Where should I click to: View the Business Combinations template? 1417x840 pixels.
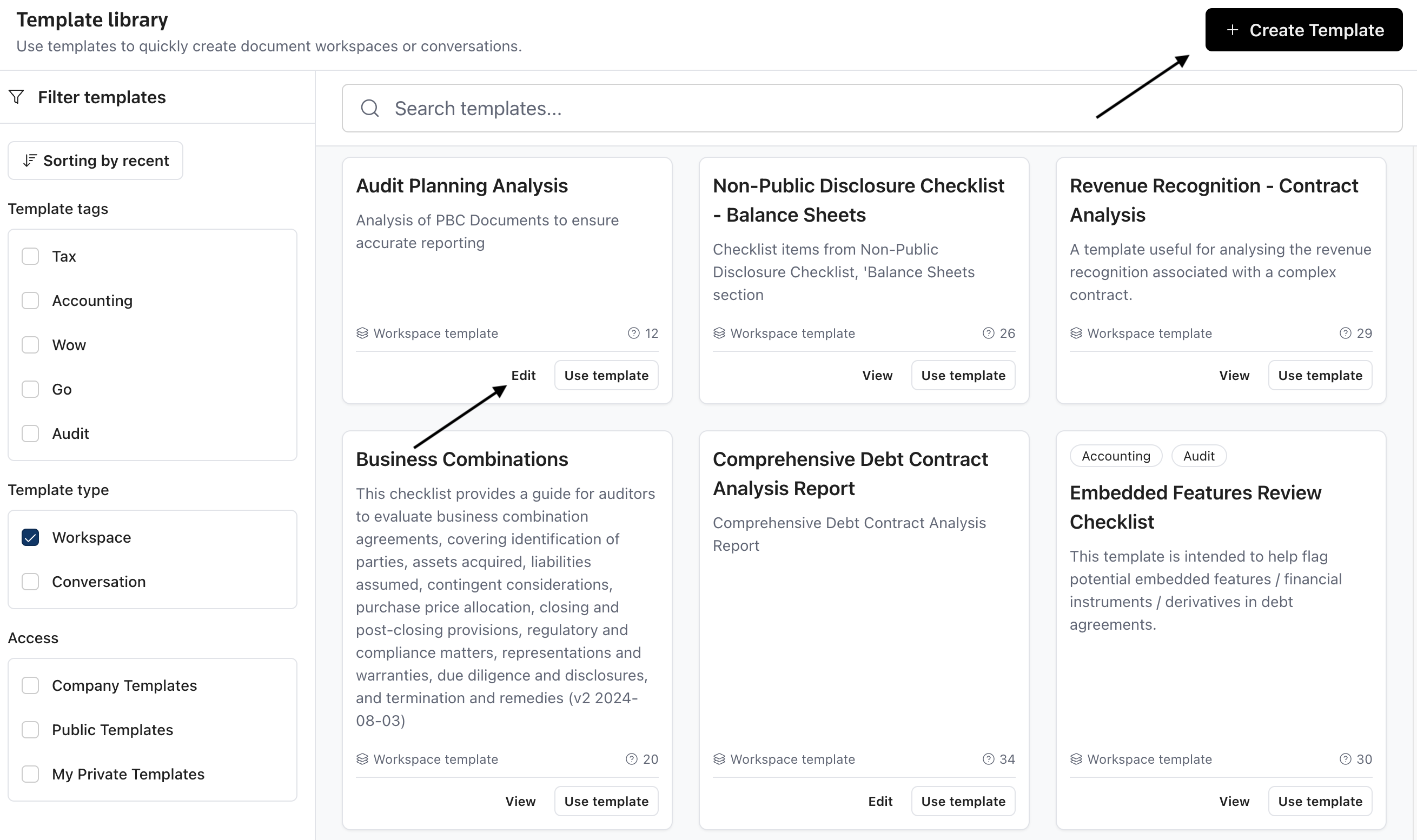[520, 801]
